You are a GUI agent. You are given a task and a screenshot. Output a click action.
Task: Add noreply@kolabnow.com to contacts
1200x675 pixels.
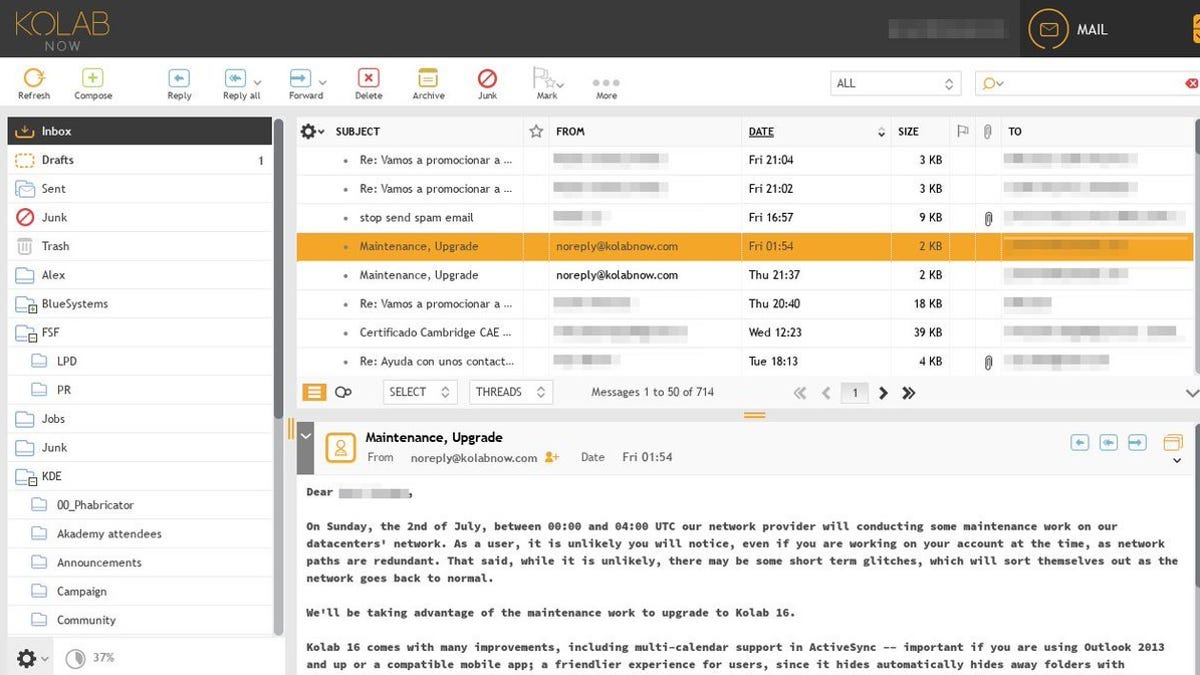551,457
